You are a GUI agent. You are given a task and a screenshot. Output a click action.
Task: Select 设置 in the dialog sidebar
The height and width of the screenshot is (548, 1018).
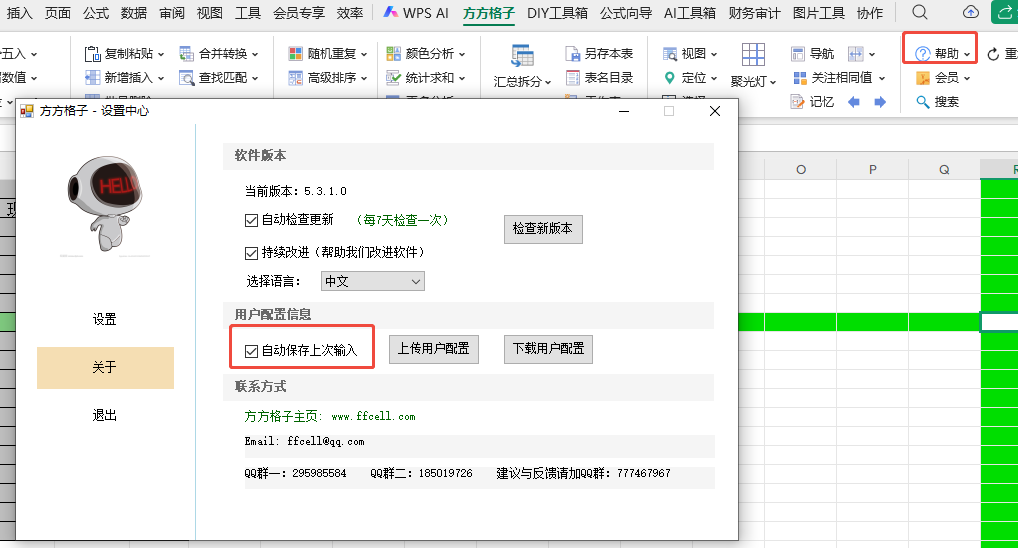tap(105, 320)
